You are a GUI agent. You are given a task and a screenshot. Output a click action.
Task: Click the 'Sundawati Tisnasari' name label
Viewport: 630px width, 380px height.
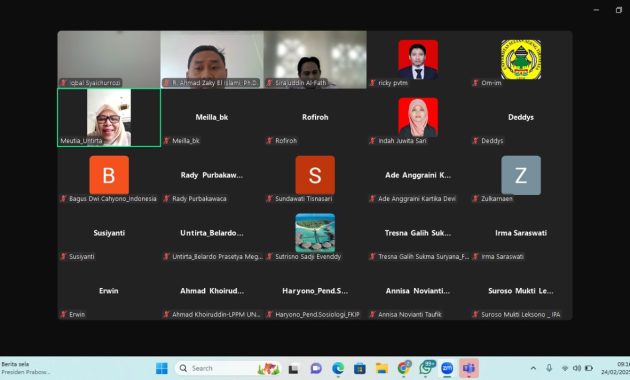coord(304,198)
